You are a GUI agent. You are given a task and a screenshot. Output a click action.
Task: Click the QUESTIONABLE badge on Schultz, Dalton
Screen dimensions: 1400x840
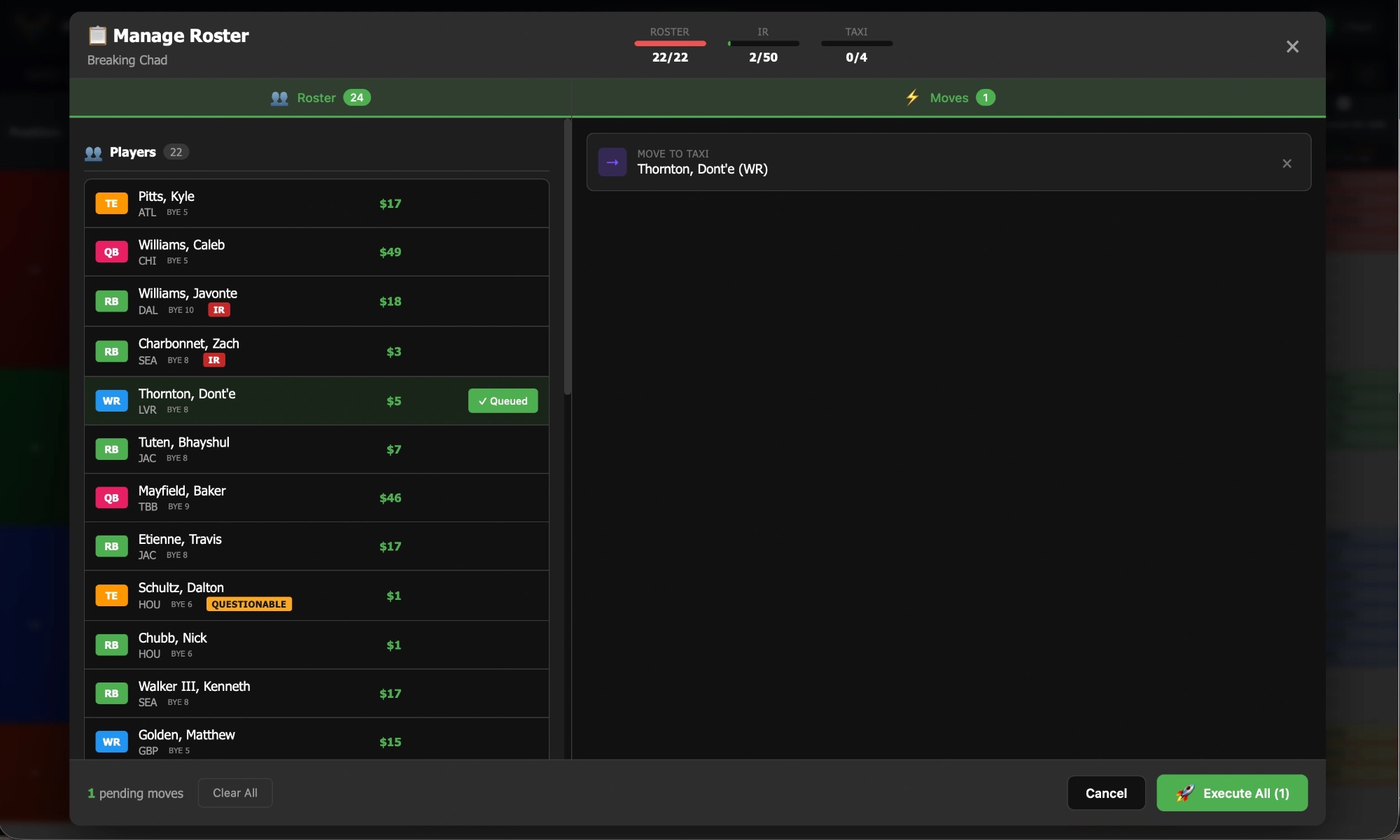tap(248, 604)
